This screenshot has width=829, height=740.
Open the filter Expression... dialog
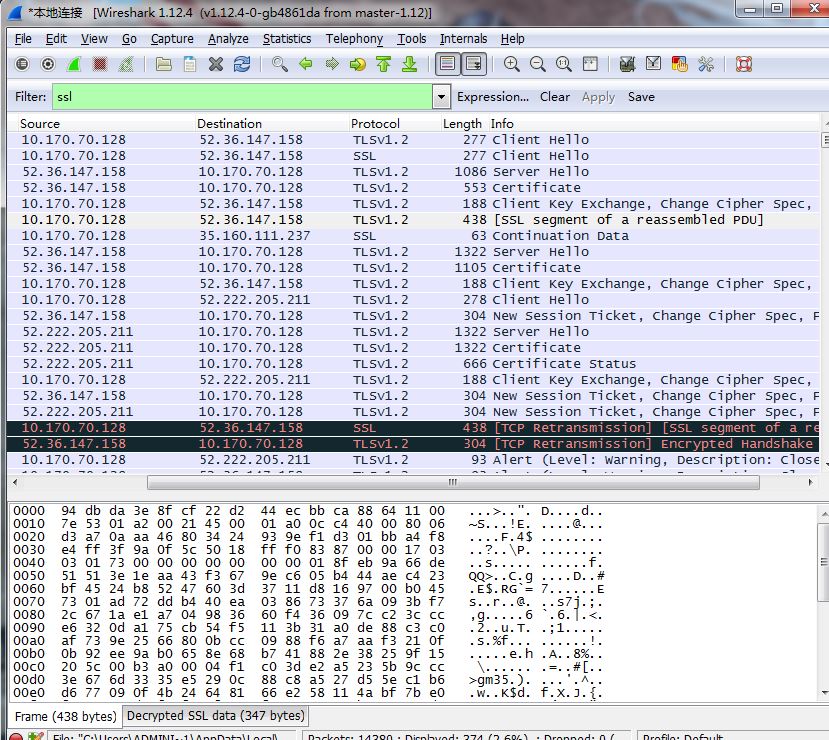click(493, 97)
